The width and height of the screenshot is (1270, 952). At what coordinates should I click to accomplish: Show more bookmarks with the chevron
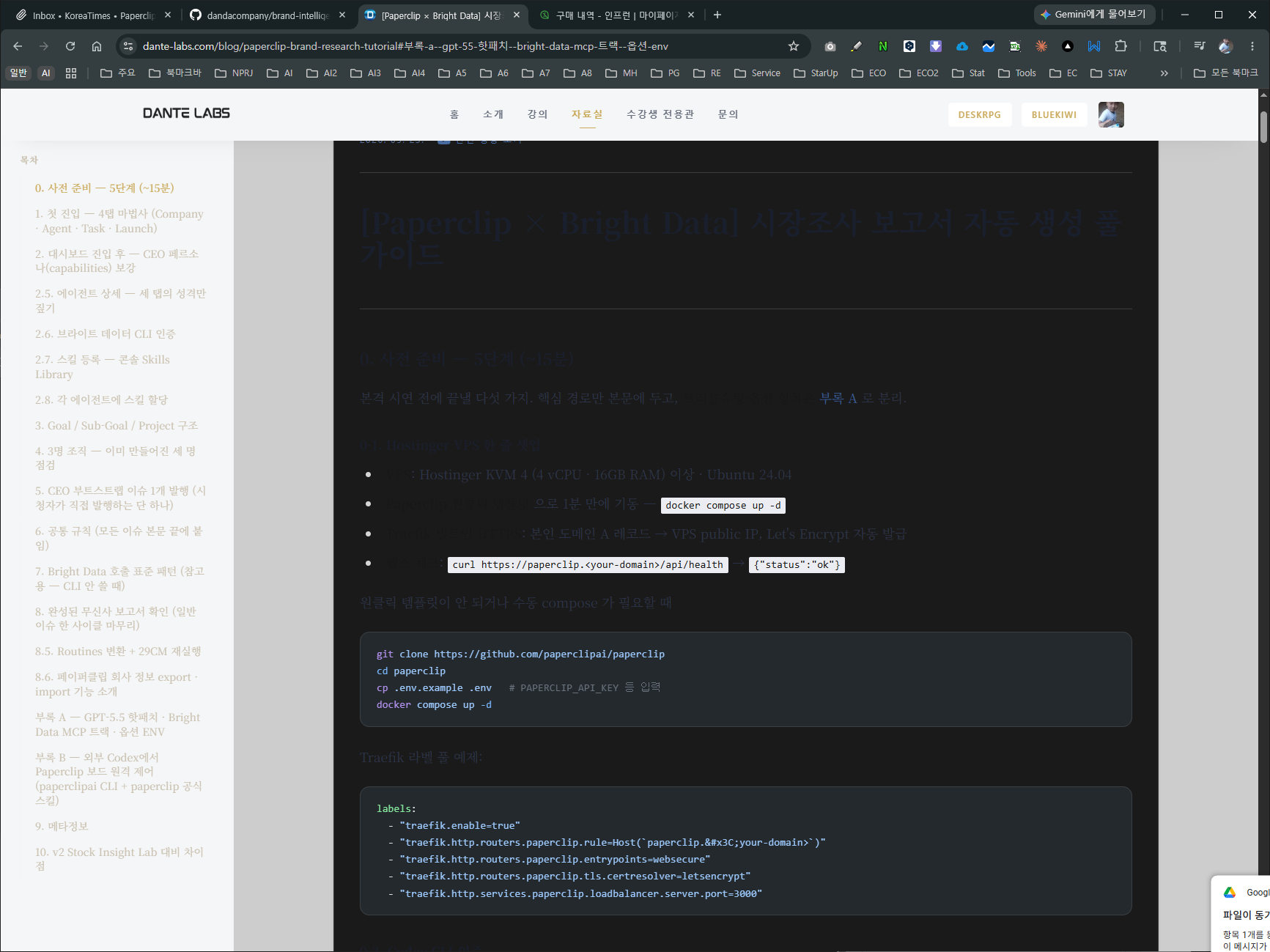tap(1164, 73)
